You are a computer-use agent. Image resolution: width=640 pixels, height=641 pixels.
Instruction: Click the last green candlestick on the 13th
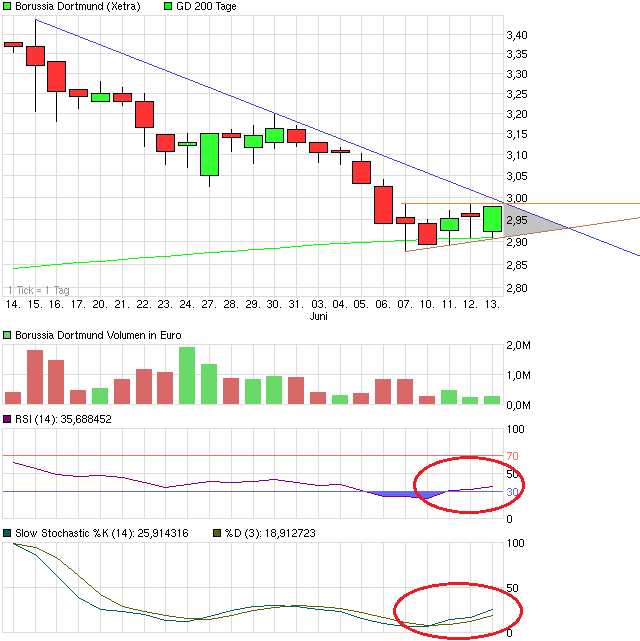[x=492, y=219]
